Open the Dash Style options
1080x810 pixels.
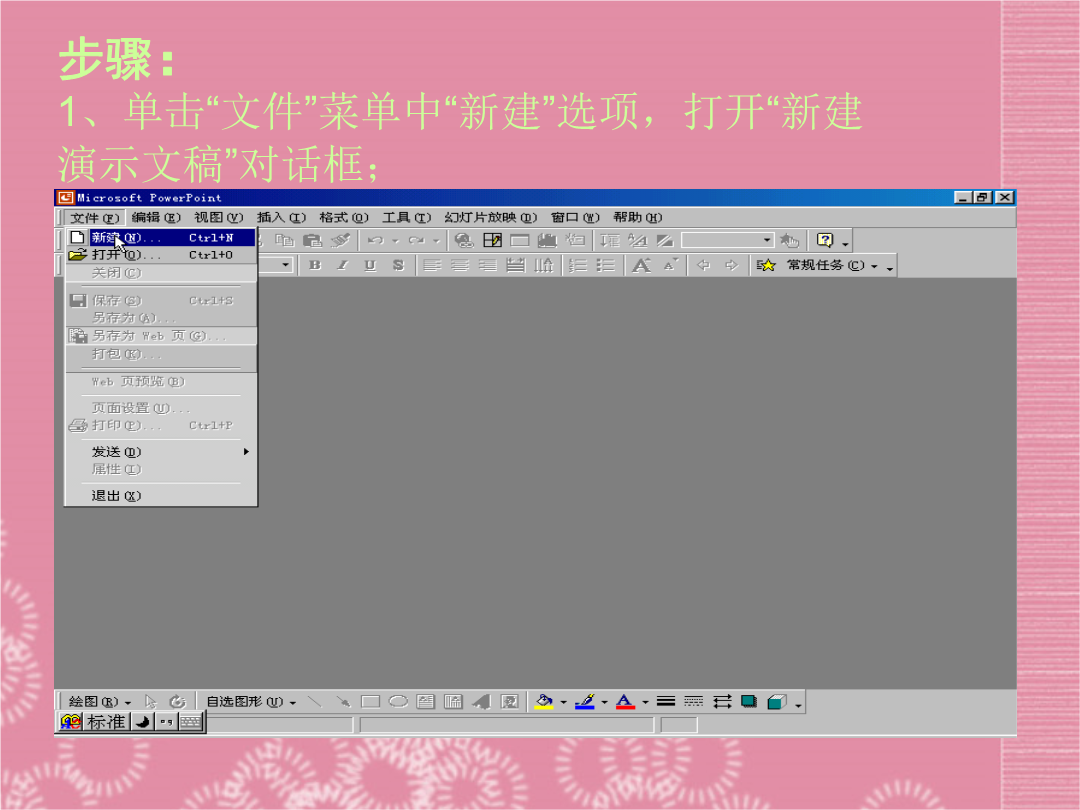coord(694,702)
